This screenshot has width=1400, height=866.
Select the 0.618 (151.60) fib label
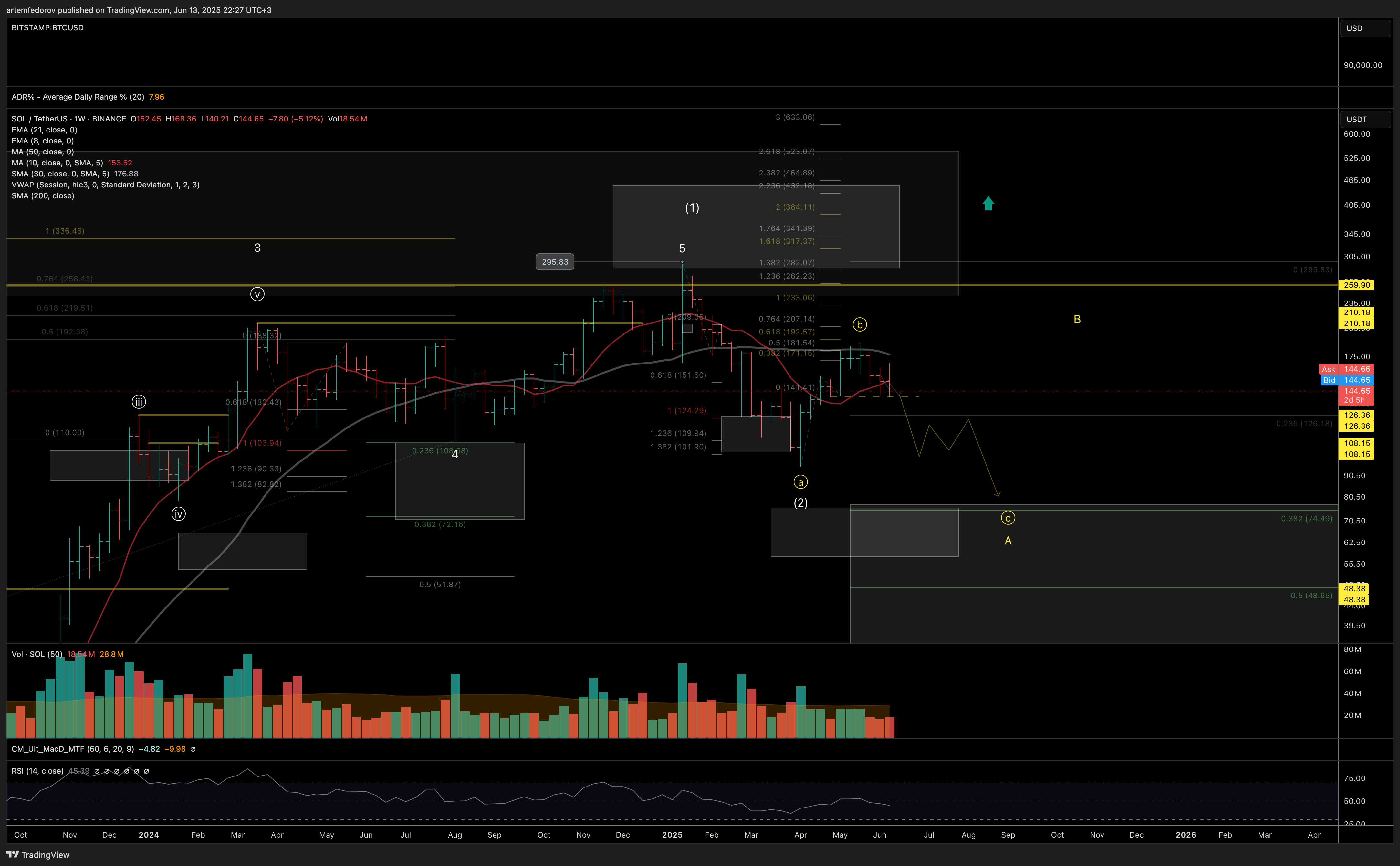click(678, 375)
